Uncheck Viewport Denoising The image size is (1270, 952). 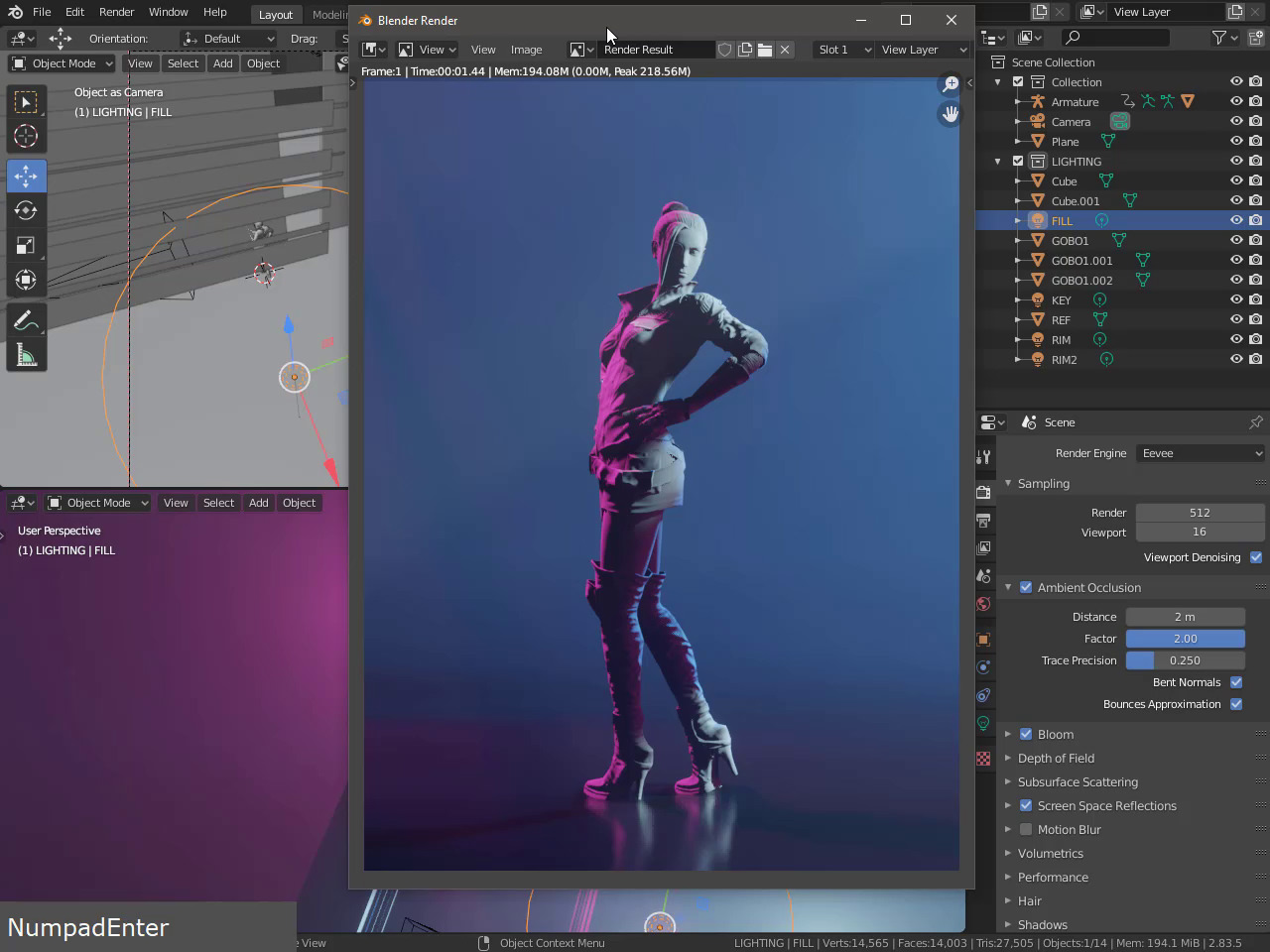pyautogui.click(x=1256, y=557)
